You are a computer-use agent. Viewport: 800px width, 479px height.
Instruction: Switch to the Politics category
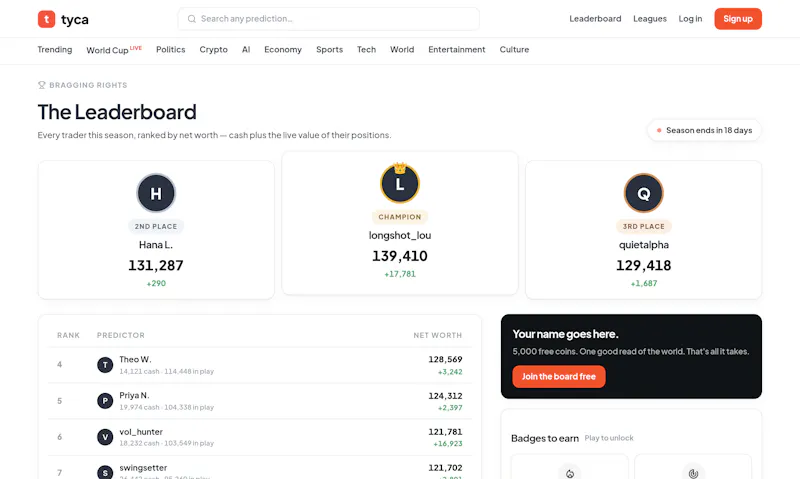tap(170, 49)
